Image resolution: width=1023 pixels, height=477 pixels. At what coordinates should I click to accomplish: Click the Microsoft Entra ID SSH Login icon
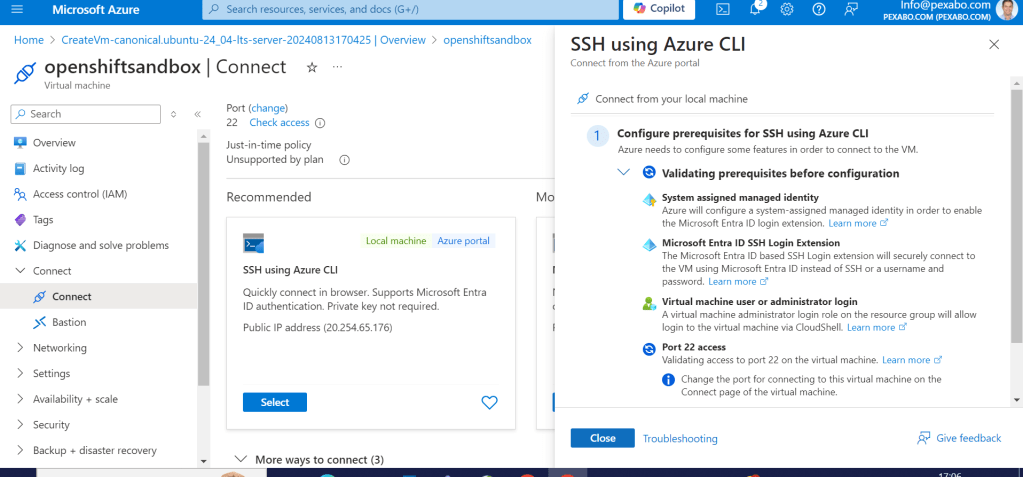[649, 245]
